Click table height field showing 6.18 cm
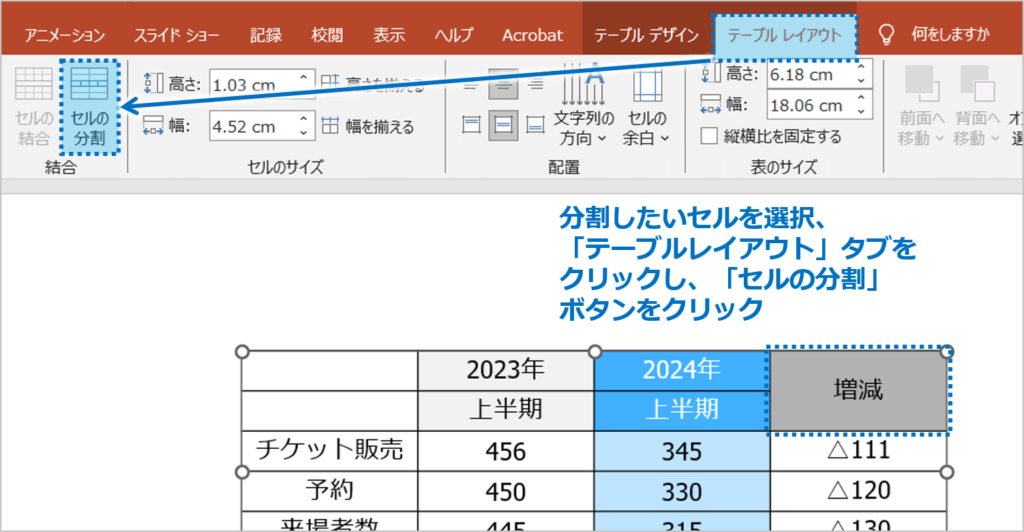Image resolution: width=1024 pixels, height=532 pixels. (811, 74)
